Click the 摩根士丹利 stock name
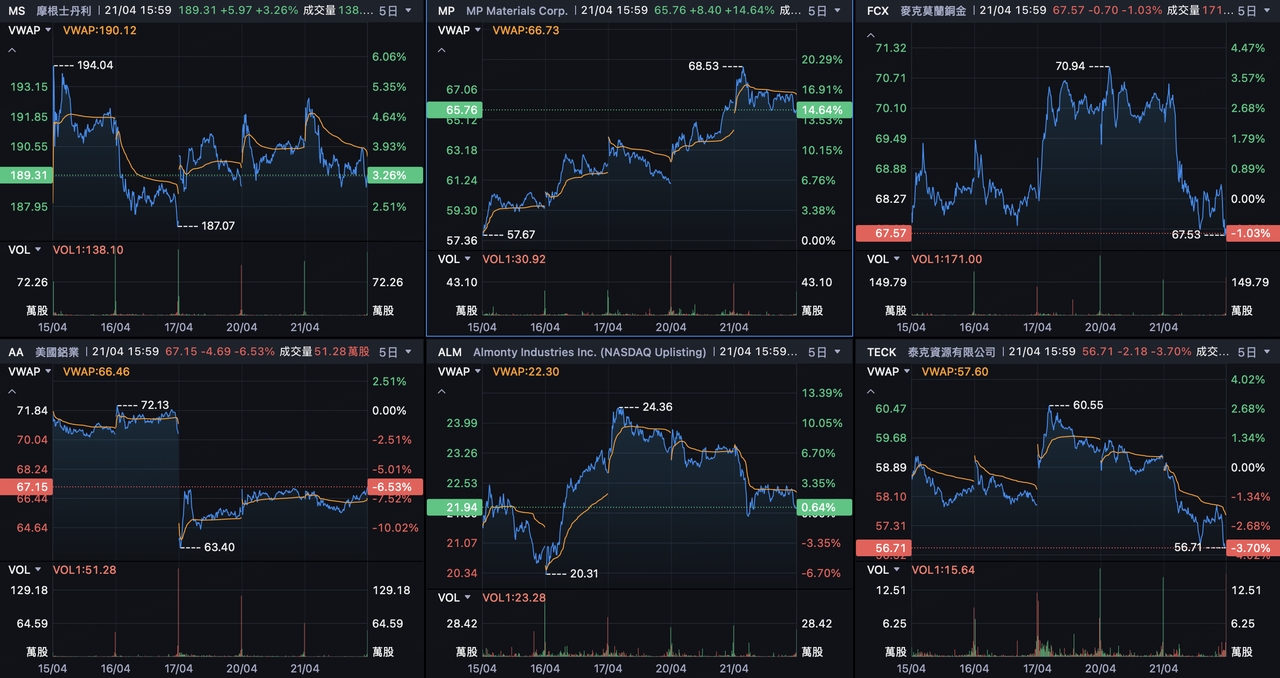This screenshot has height=678, width=1280. coord(66,11)
